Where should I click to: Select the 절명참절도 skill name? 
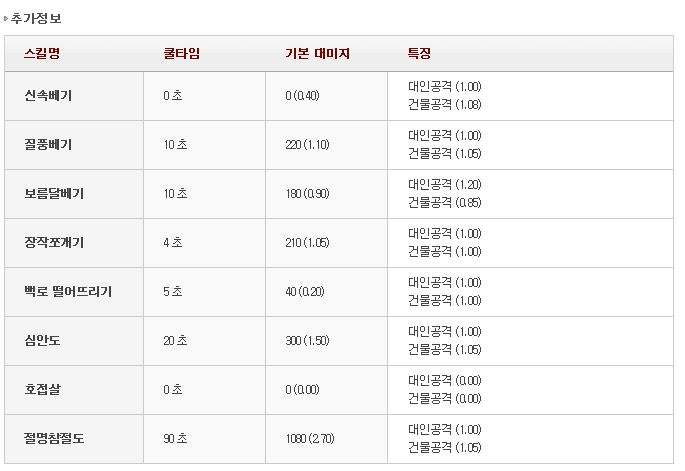tap(54, 439)
